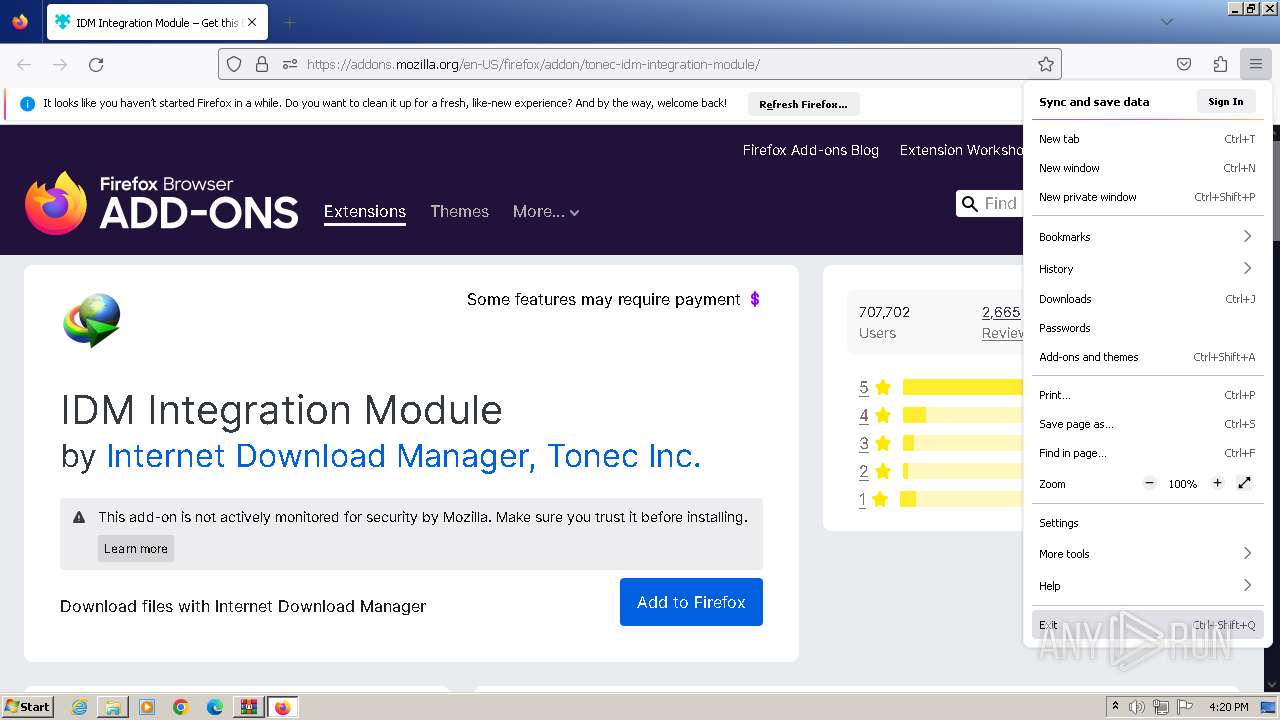Click the volume speaker tray icon
Image resolution: width=1280 pixels, height=720 pixels.
1137,707
